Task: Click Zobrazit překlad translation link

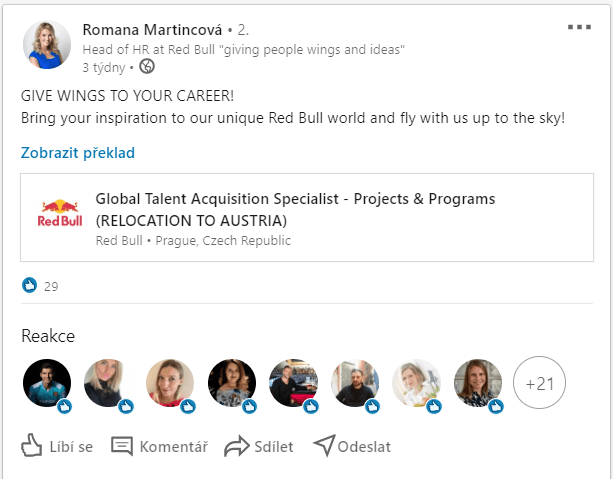Action: 78,153
